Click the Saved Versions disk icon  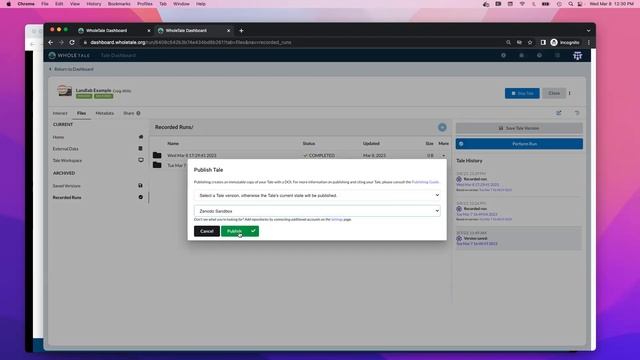coord(140,185)
